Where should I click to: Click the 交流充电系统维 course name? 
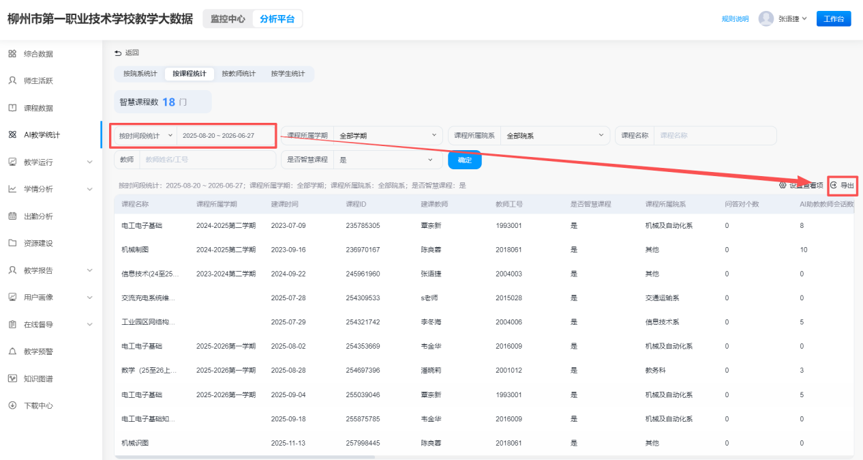pyautogui.click(x=148, y=298)
